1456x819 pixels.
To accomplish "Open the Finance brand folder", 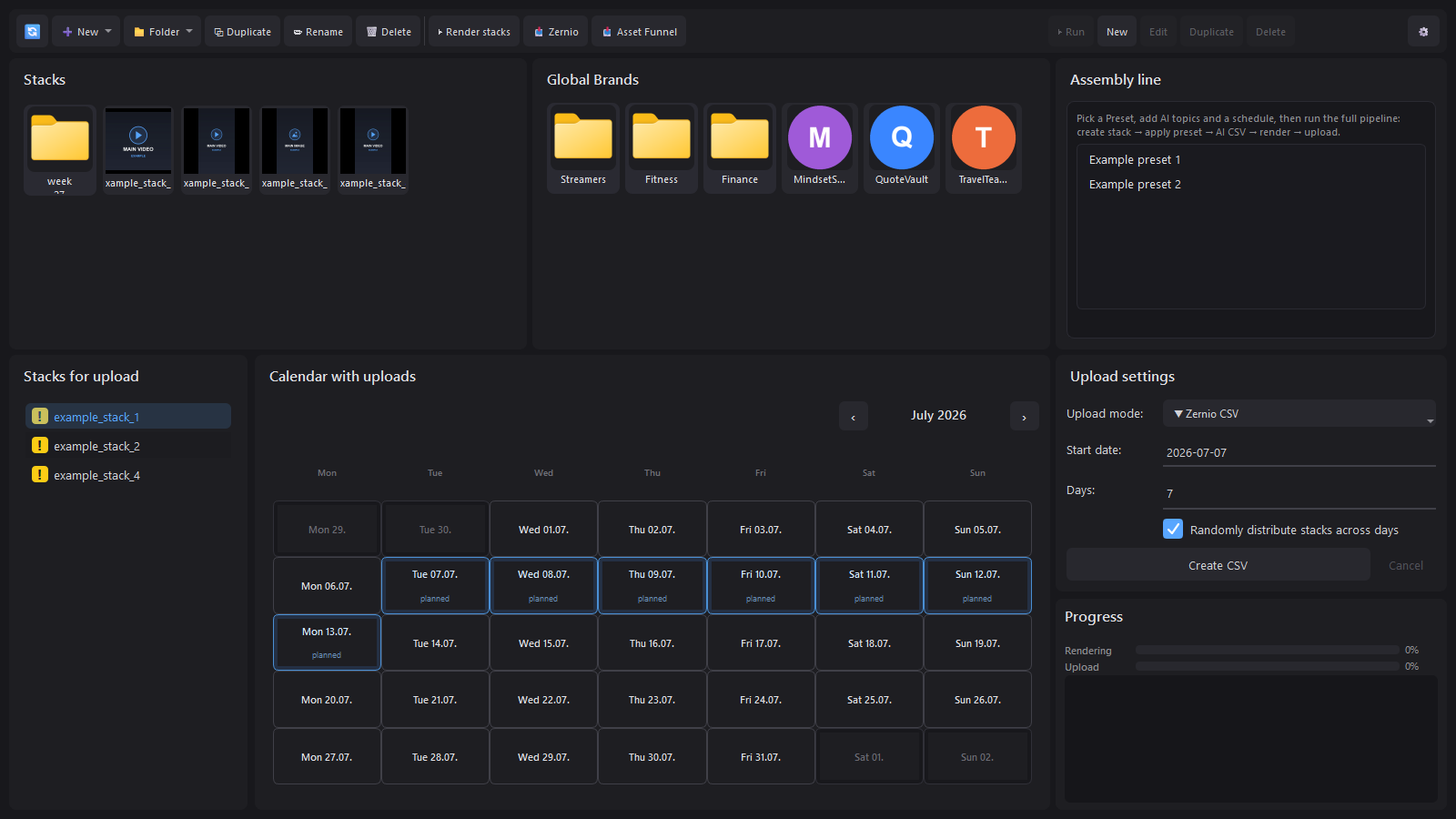I will point(740,147).
